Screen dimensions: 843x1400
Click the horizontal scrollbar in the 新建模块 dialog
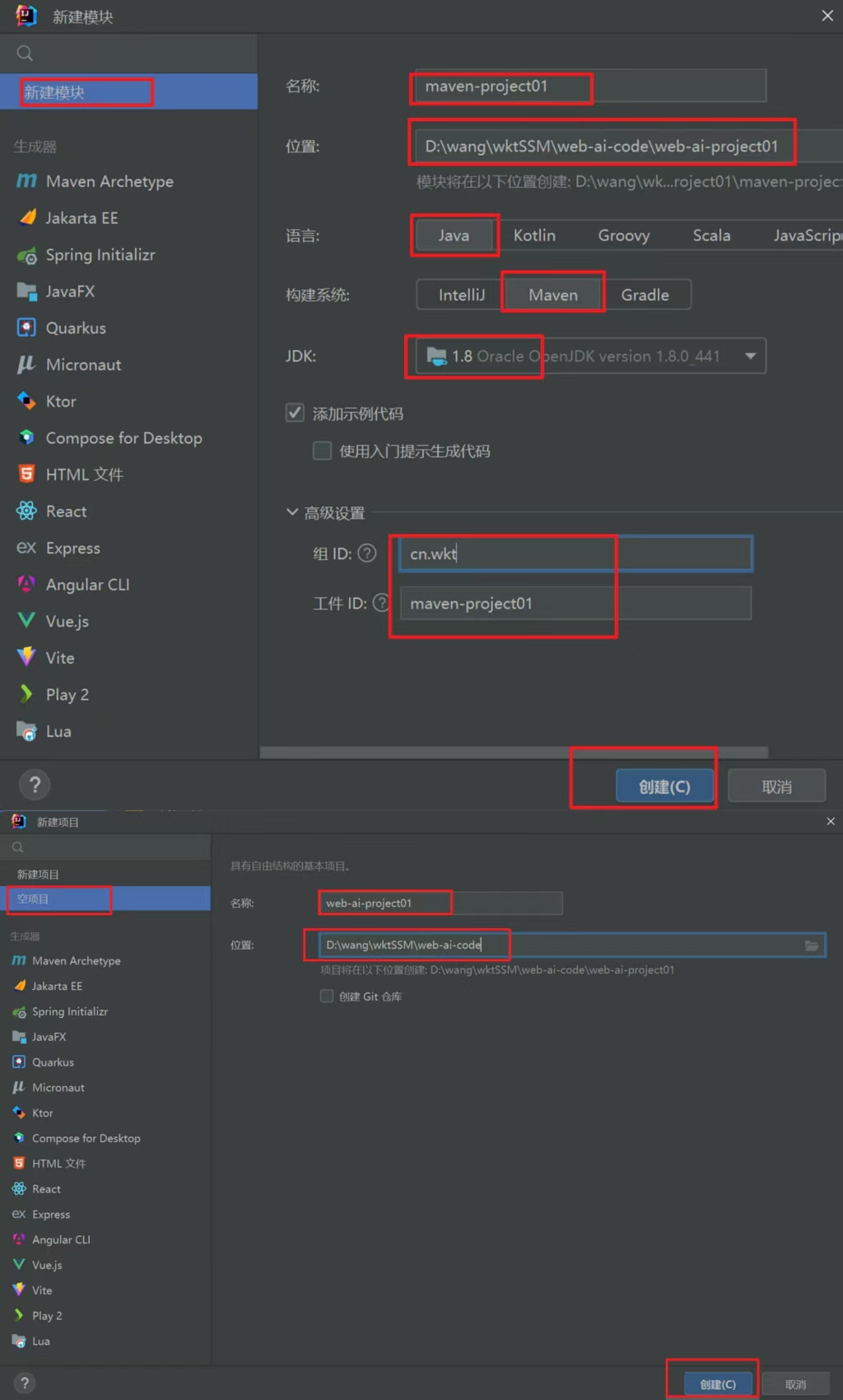(x=514, y=752)
